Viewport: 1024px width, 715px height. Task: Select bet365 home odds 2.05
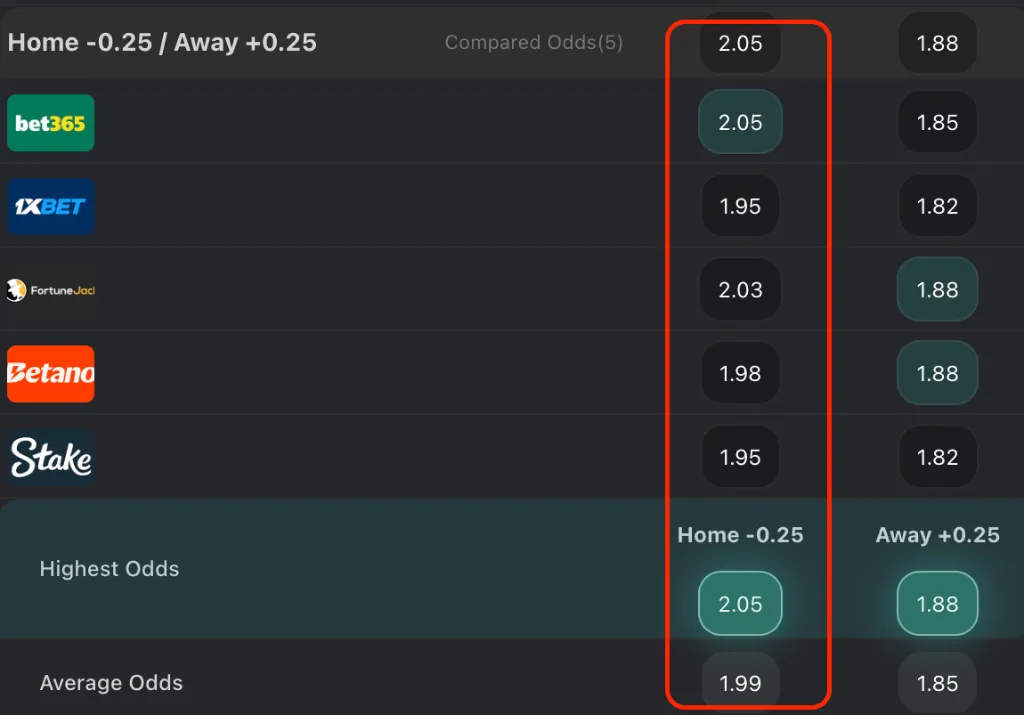(740, 123)
